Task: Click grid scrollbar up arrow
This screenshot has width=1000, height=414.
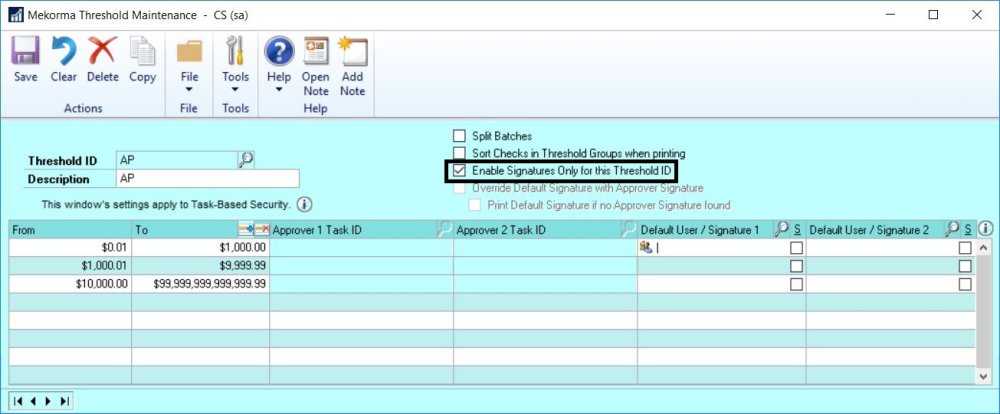Action: [x=984, y=248]
